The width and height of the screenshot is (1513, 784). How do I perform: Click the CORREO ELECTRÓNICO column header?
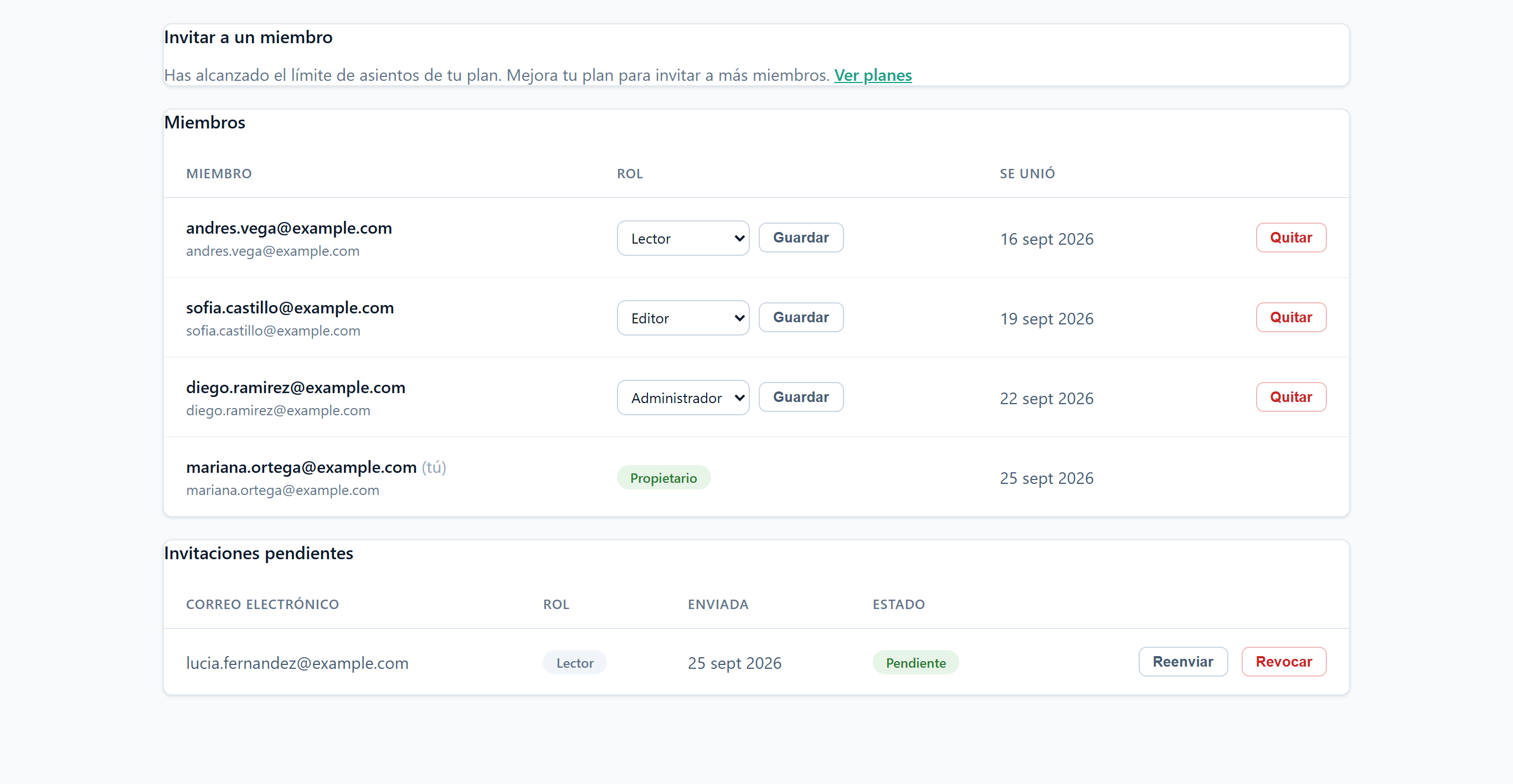(x=263, y=604)
